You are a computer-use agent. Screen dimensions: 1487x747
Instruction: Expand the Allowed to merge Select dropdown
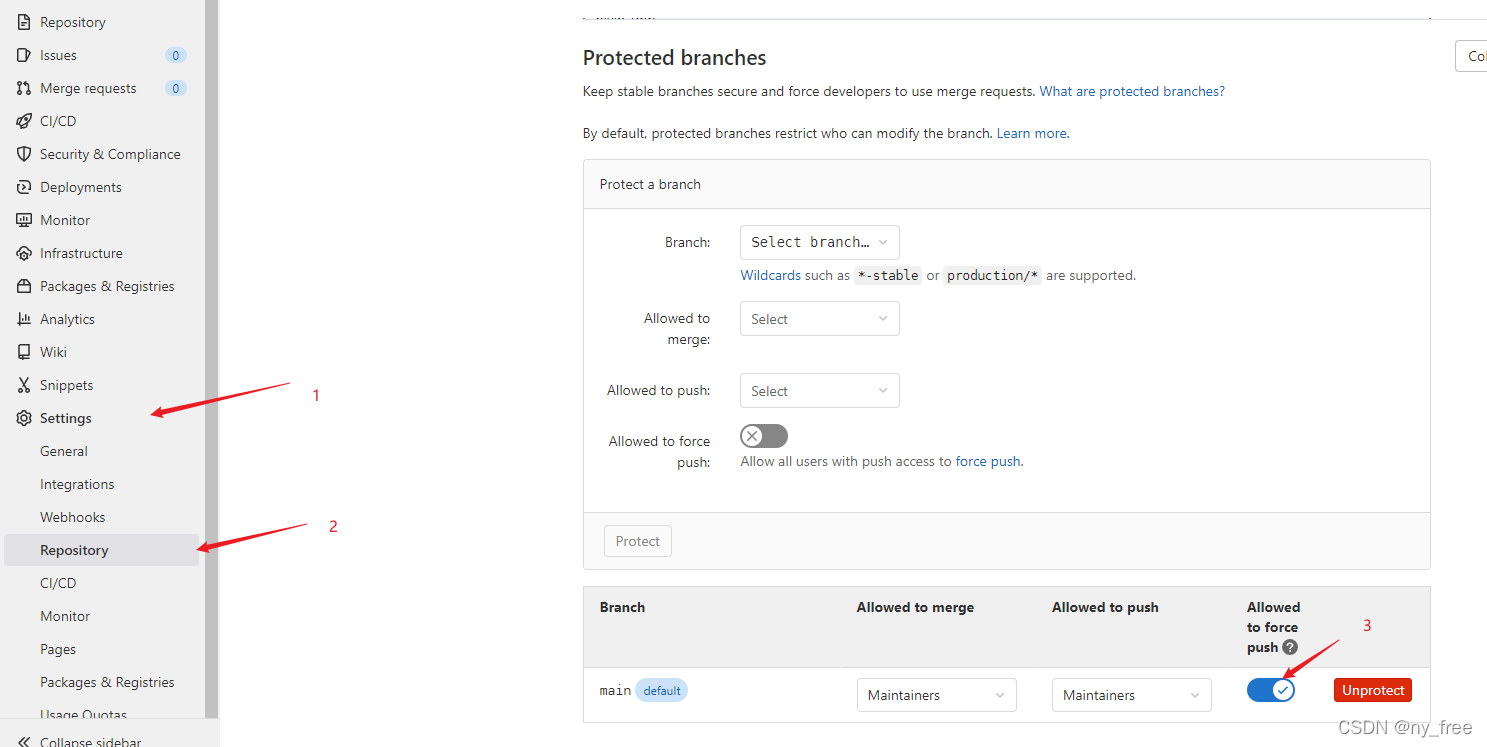[820, 319]
